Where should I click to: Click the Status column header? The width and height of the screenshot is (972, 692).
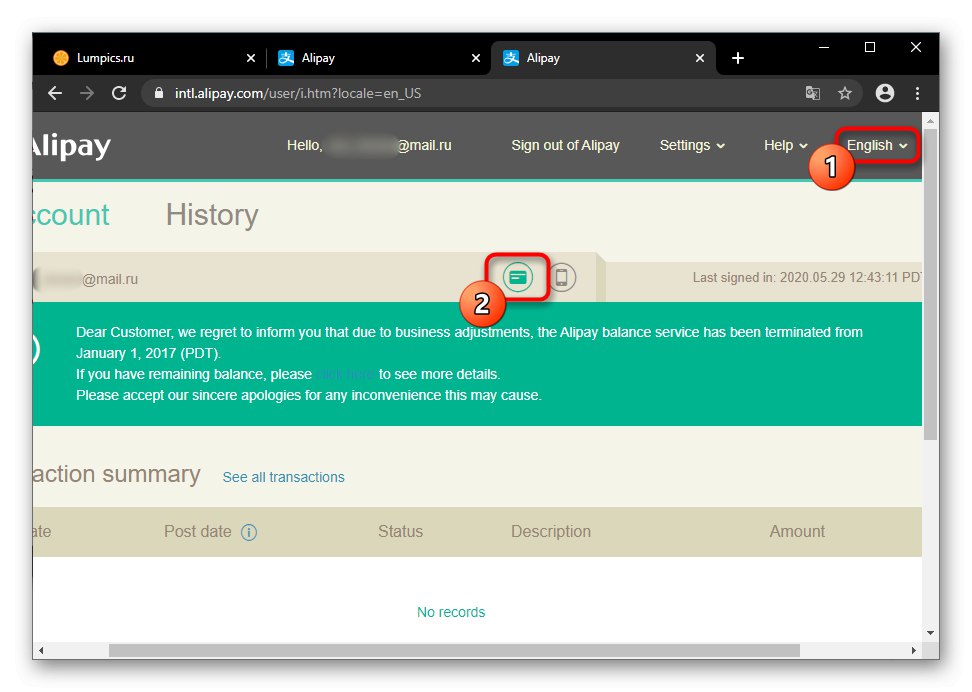point(400,531)
